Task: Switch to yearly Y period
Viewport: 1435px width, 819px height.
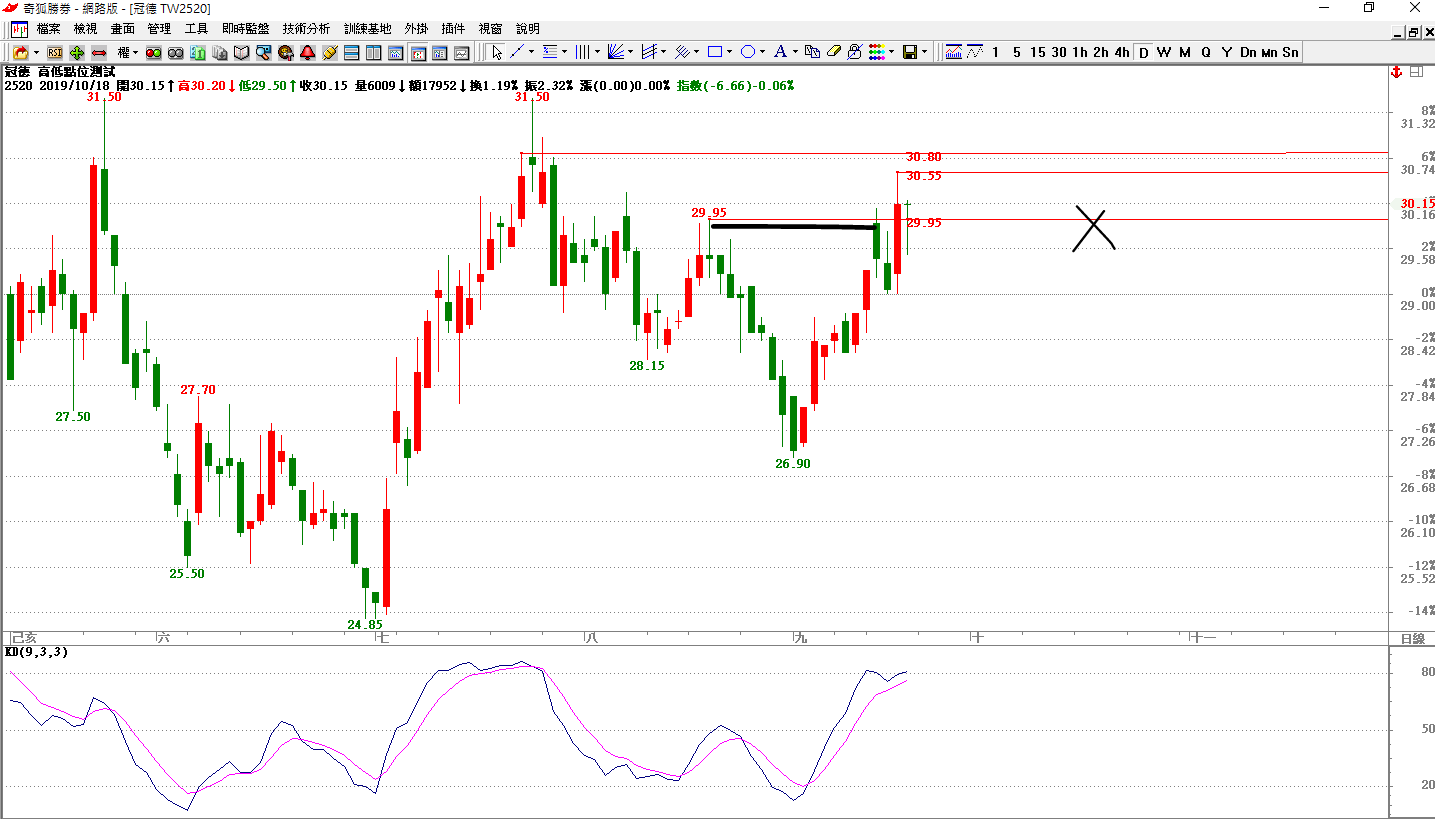Action: 1227,52
